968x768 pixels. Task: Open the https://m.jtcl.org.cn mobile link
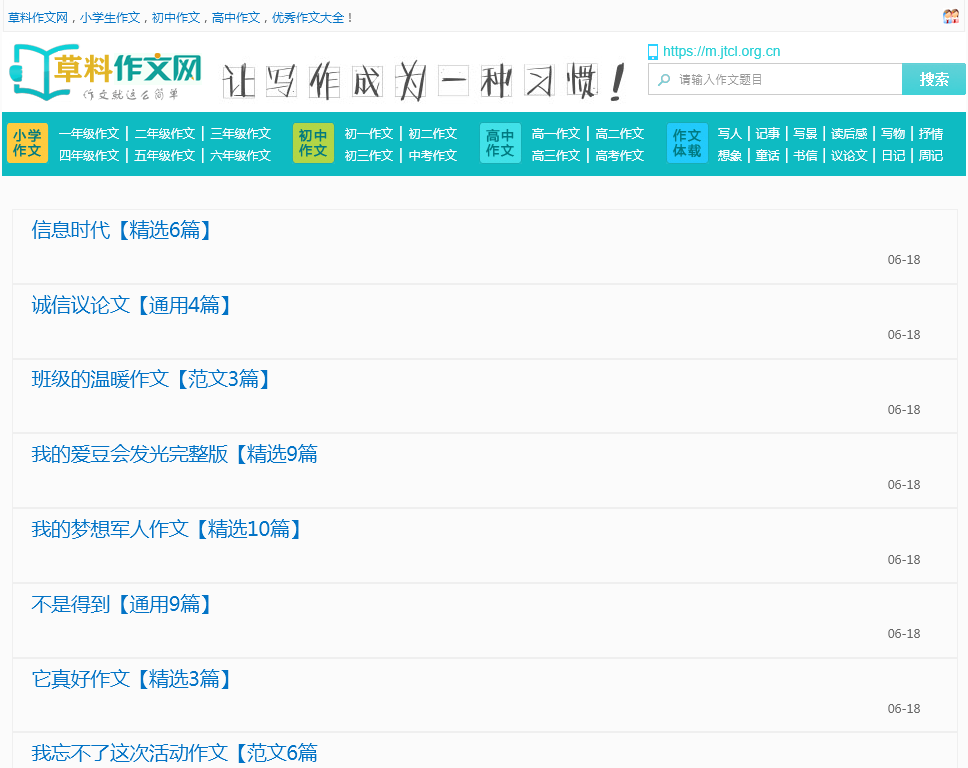pos(721,51)
